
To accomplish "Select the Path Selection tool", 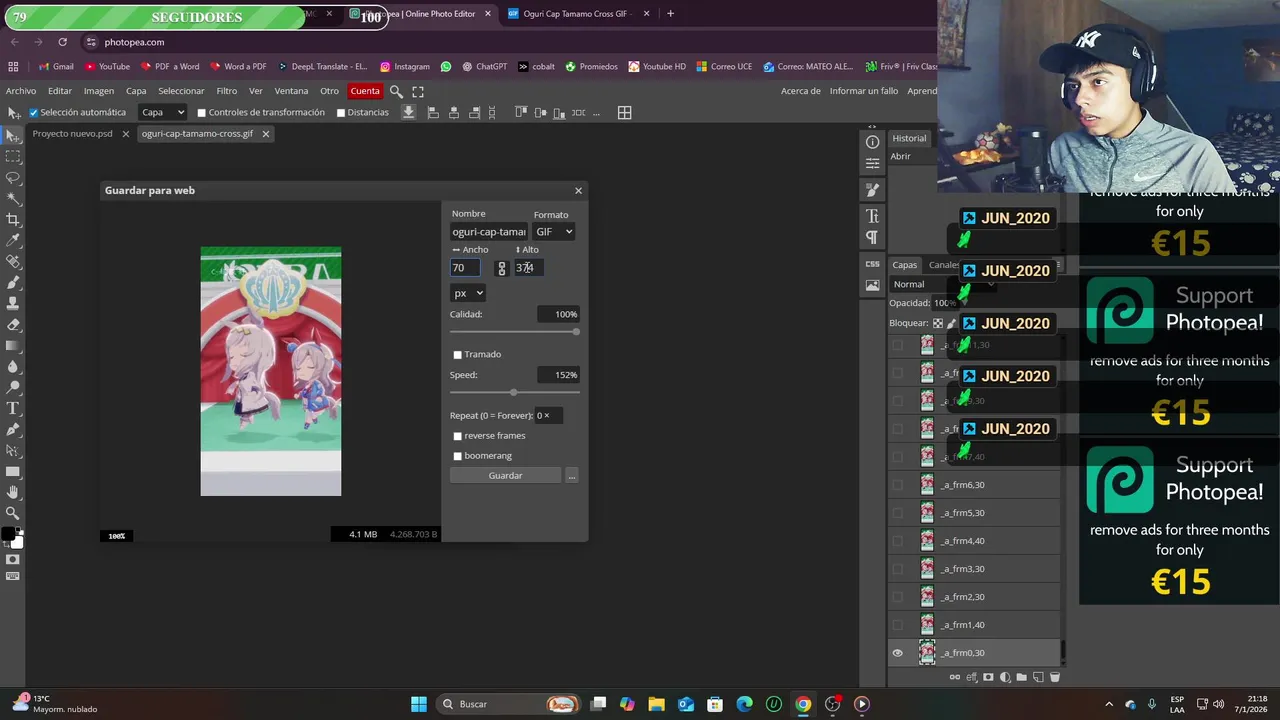I will (13, 451).
